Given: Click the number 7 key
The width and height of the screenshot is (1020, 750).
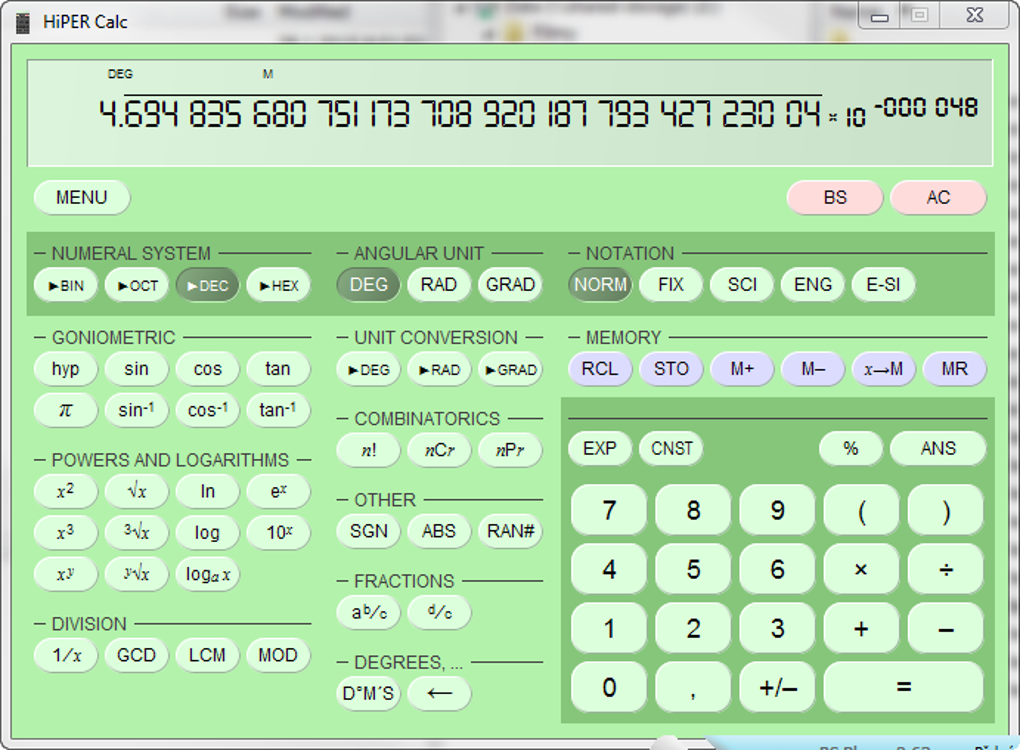Looking at the screenshot, I should [609, 511].
